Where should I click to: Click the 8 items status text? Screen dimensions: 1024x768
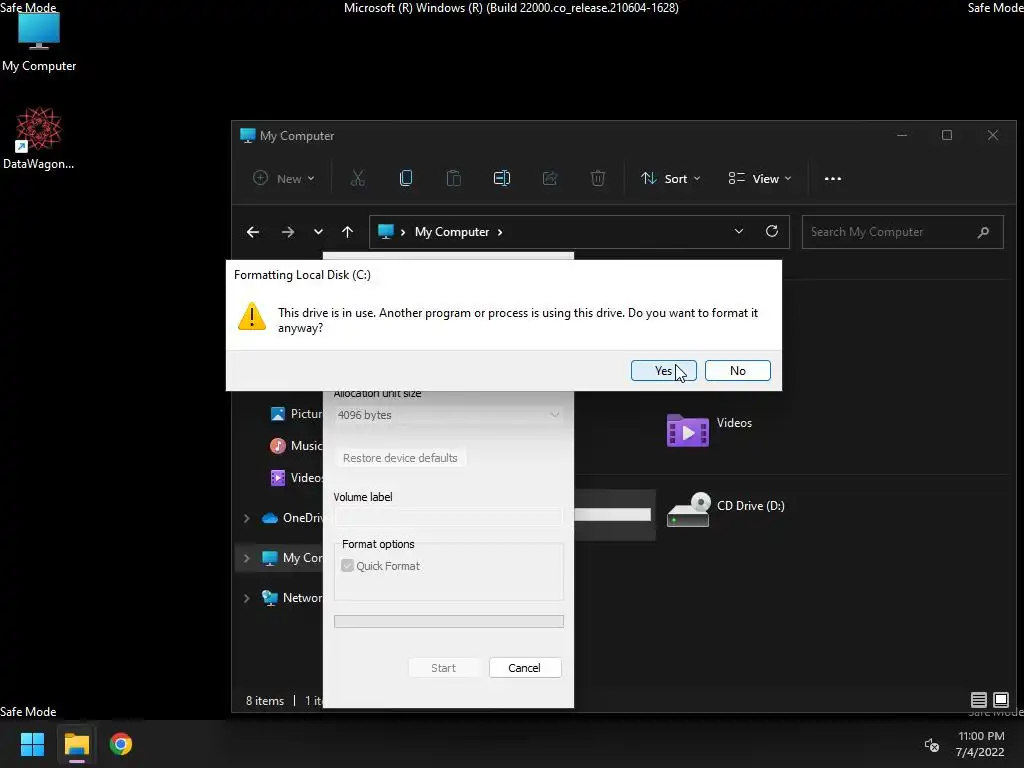point(264,701)
